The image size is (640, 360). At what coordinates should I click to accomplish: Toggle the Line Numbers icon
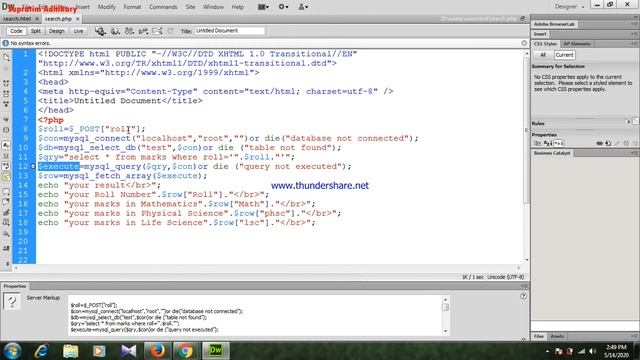pos(6,145)
